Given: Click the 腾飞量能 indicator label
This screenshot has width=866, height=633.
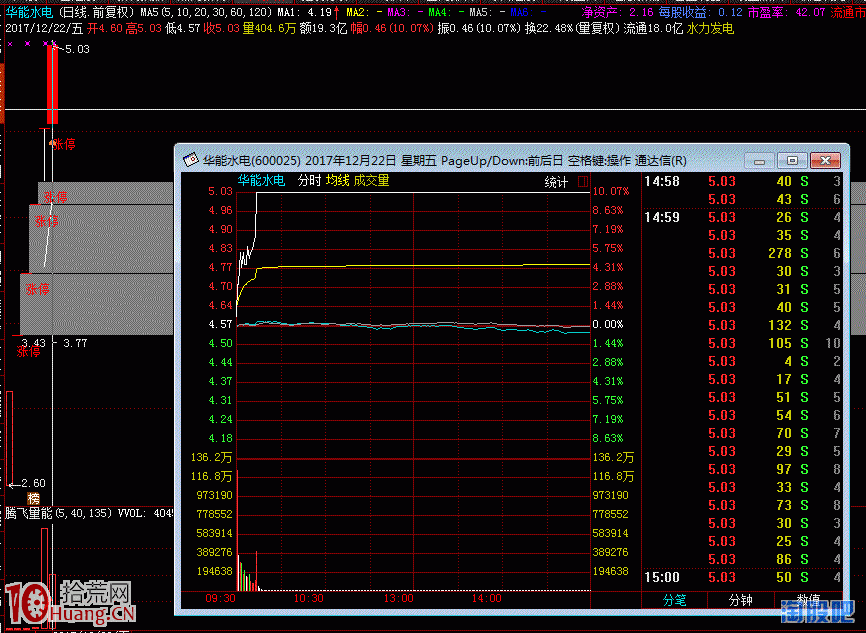Looking at the screenshot, I should tap(29, 513).
